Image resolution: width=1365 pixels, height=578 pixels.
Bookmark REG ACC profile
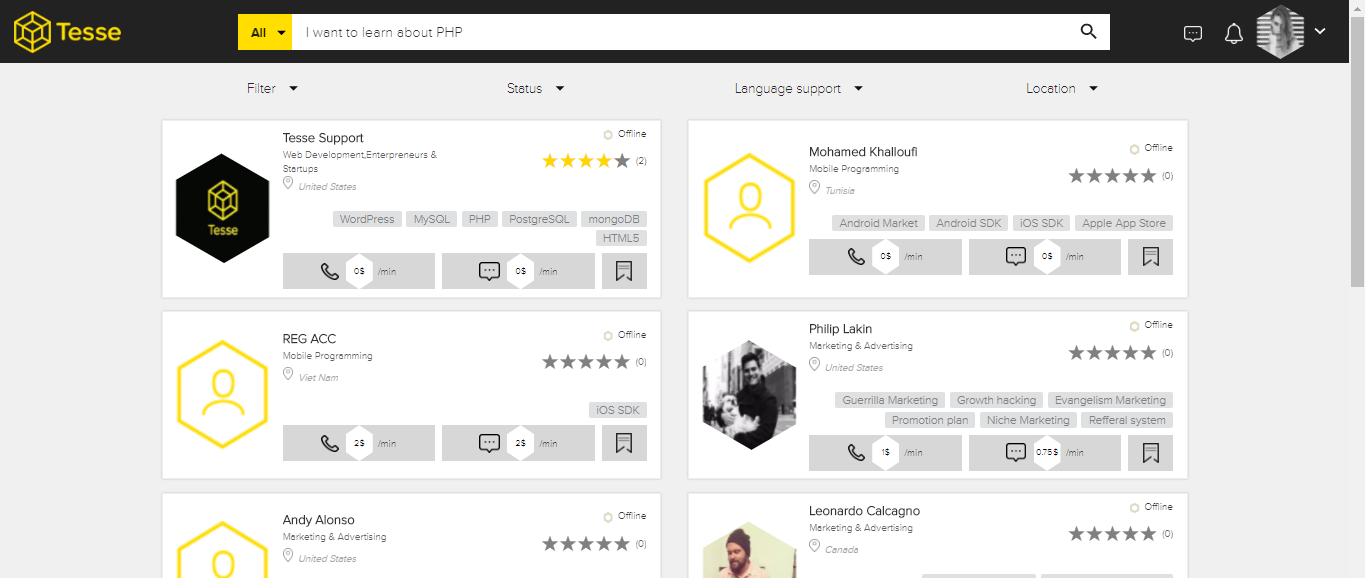(624, 443)
